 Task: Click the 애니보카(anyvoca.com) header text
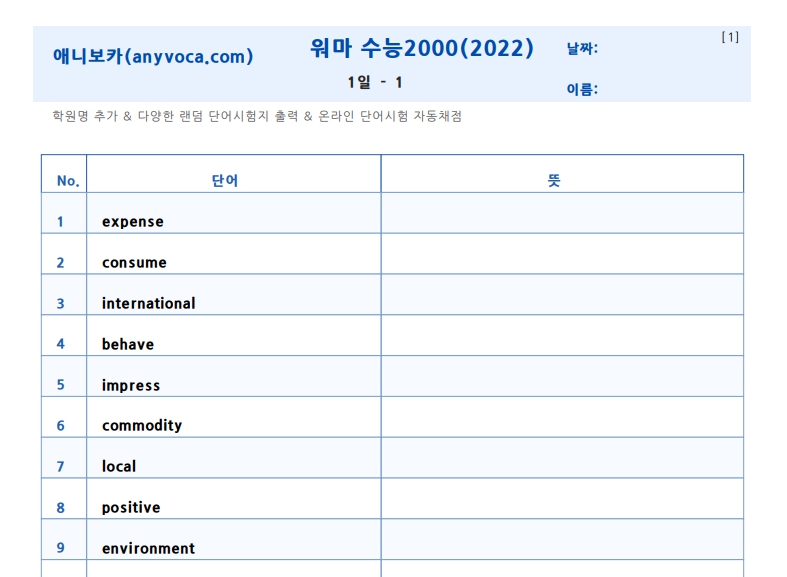153,56
